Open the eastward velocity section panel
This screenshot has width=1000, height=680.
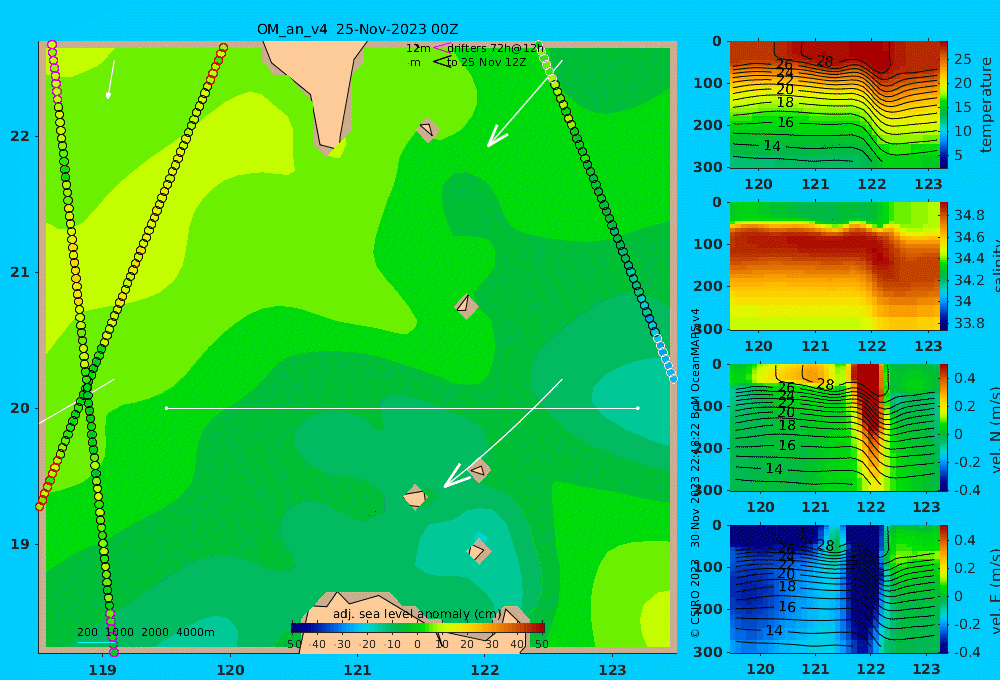click(835, 589)
